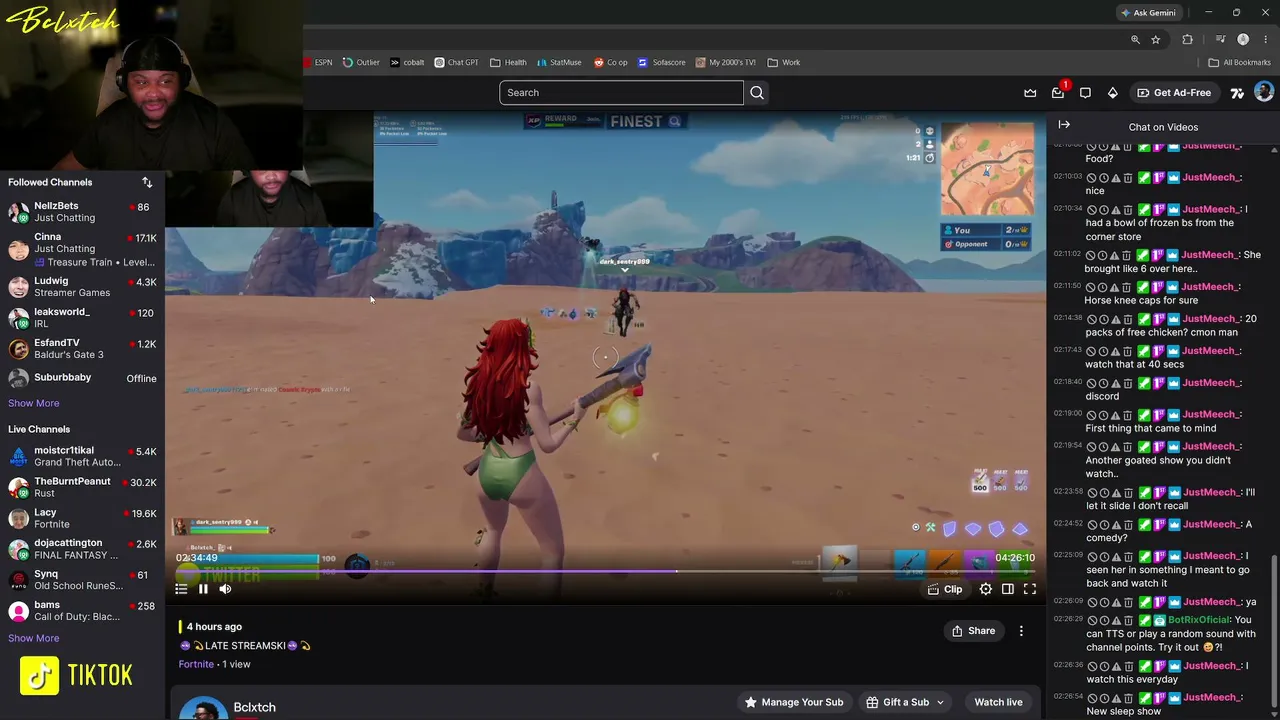
Task: Click Manage Your Sub
Action: [x=794, y=702]
